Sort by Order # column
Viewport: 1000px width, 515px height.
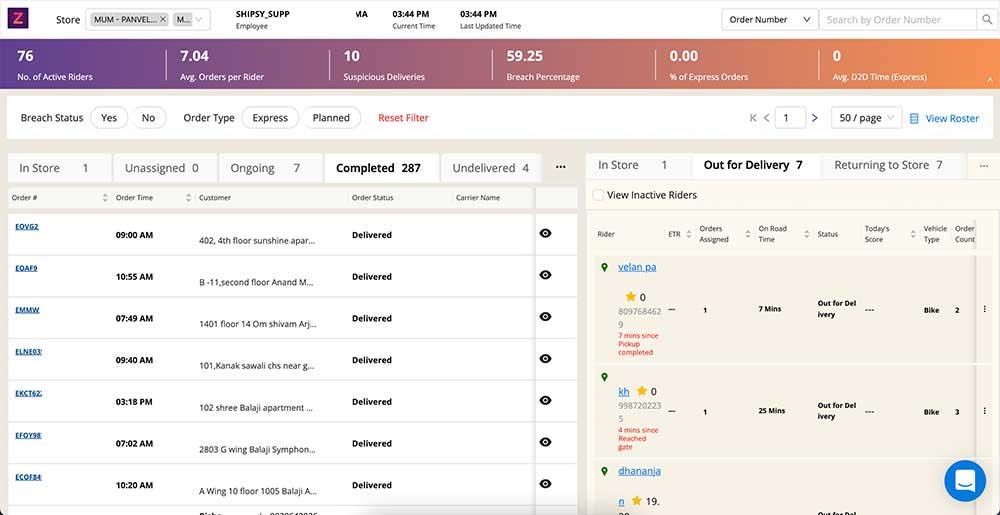pyautogui.click(x=105, y=198)
